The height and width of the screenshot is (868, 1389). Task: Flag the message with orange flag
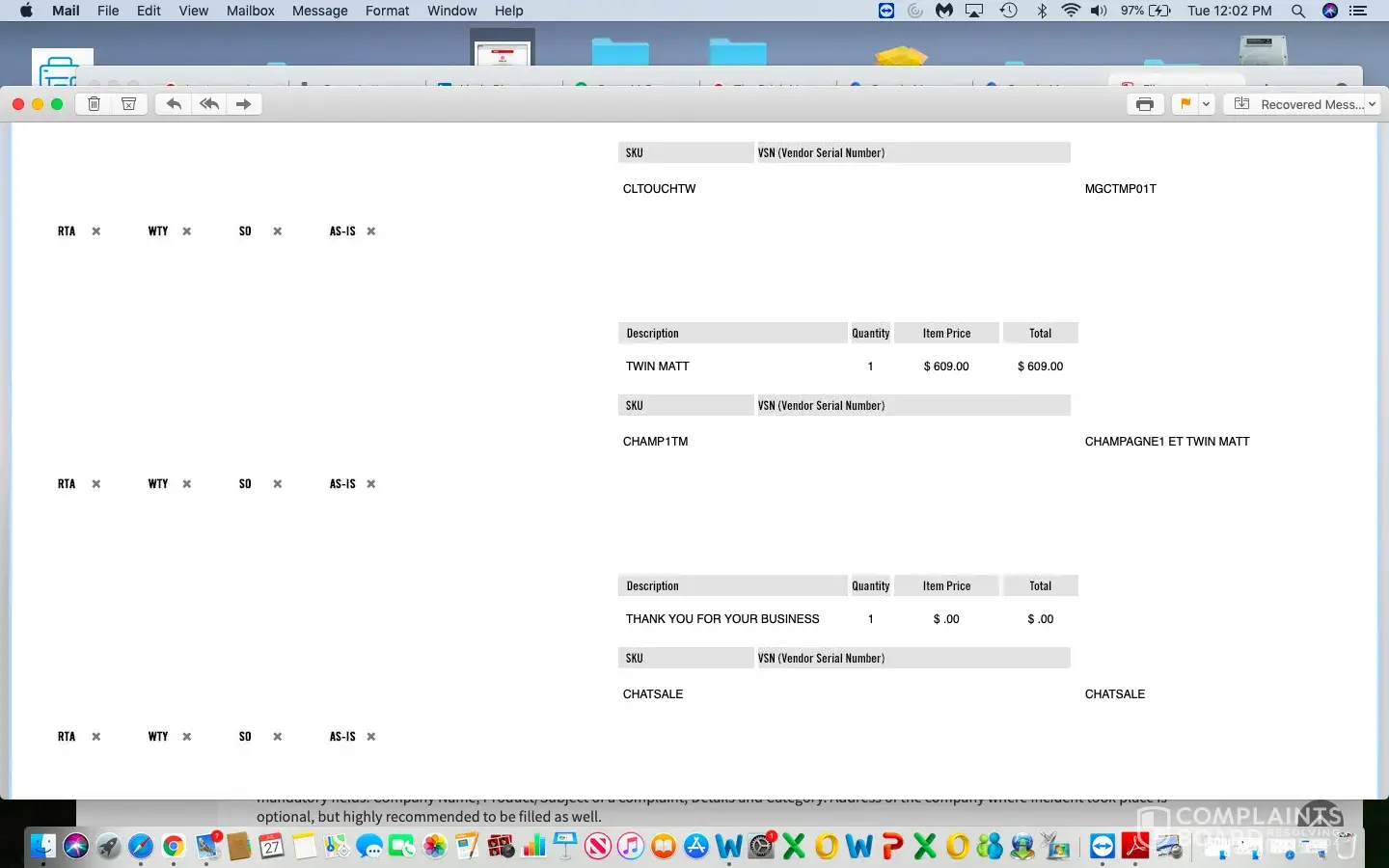1185,104
